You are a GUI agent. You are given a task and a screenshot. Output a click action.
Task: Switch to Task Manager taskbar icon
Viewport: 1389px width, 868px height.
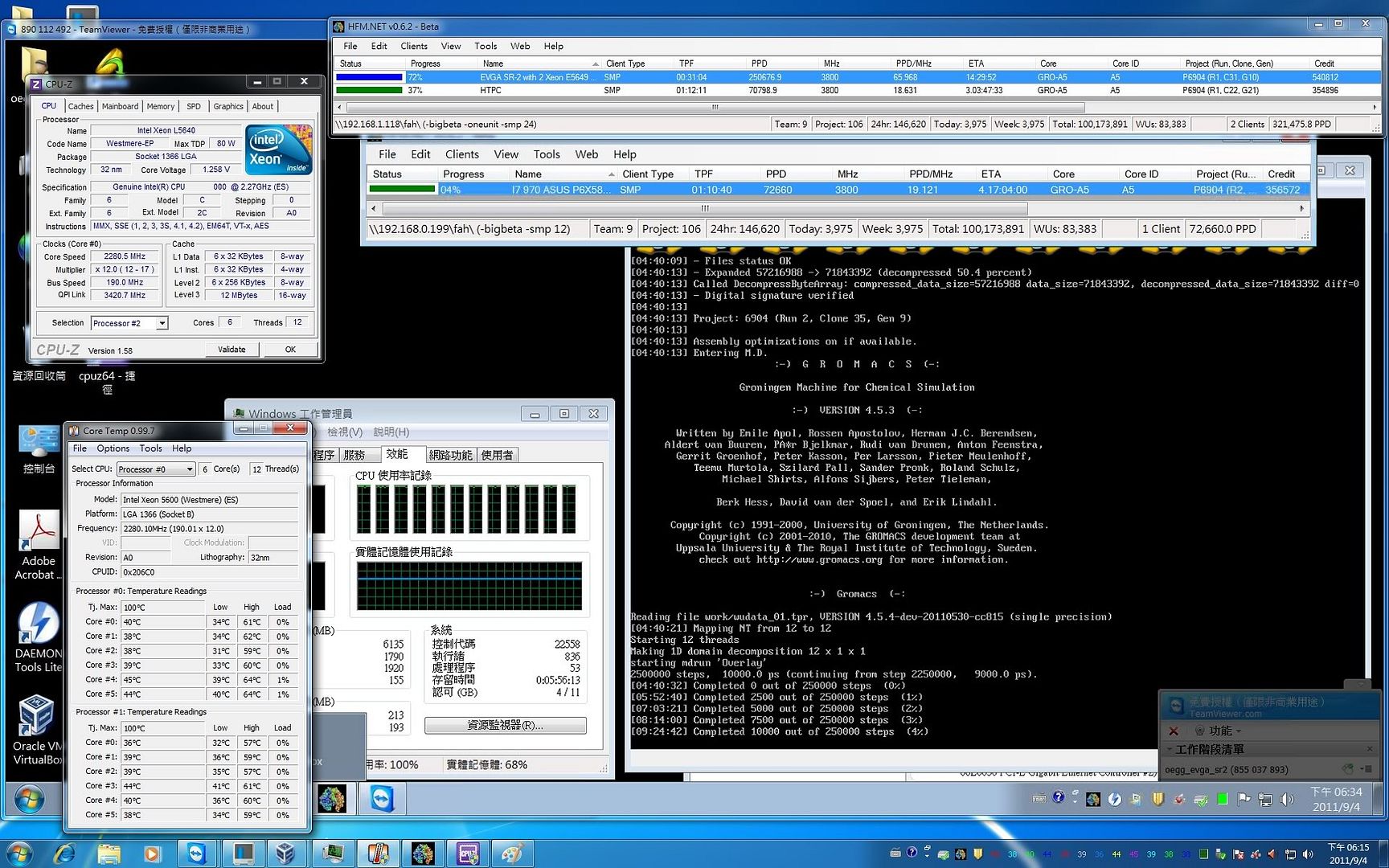pos(333,853)
